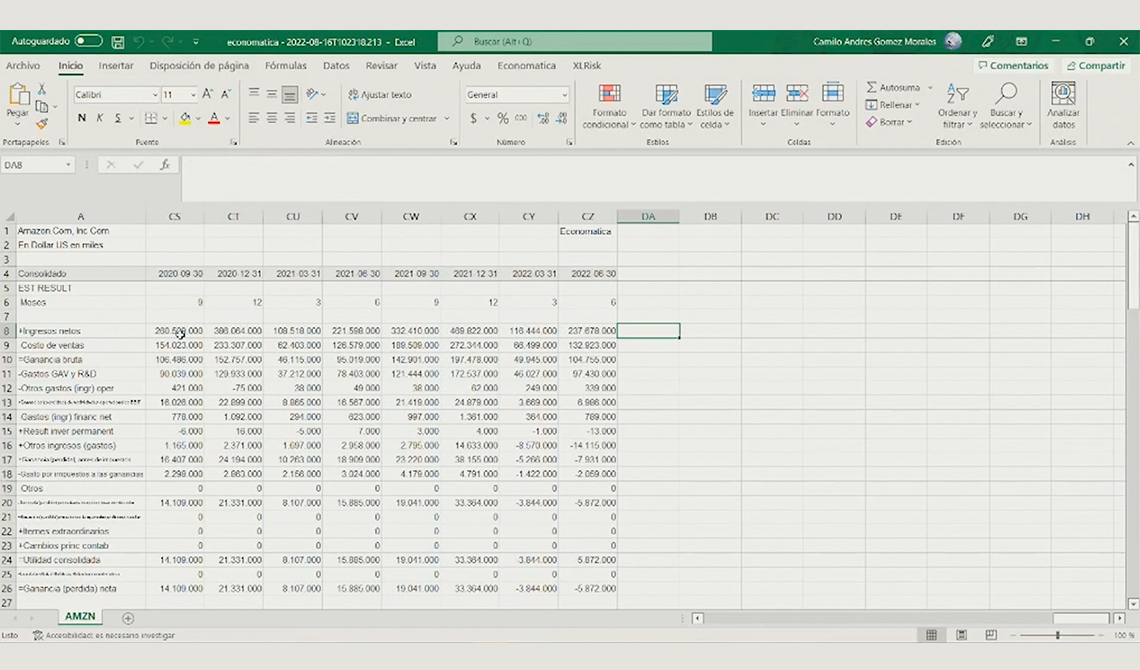This screenshot has height=670, width=1140.
Task: Switch to Disposición de página tab
Action: (x=199, y=65)
